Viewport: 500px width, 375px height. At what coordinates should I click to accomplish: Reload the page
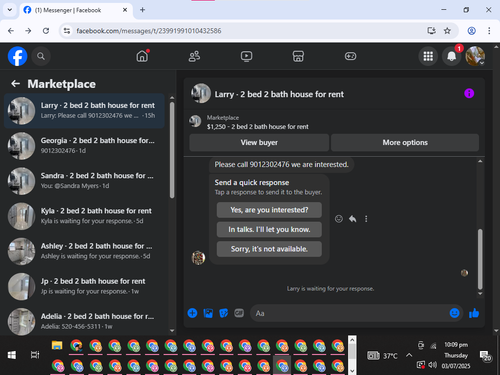pos(46,31)
